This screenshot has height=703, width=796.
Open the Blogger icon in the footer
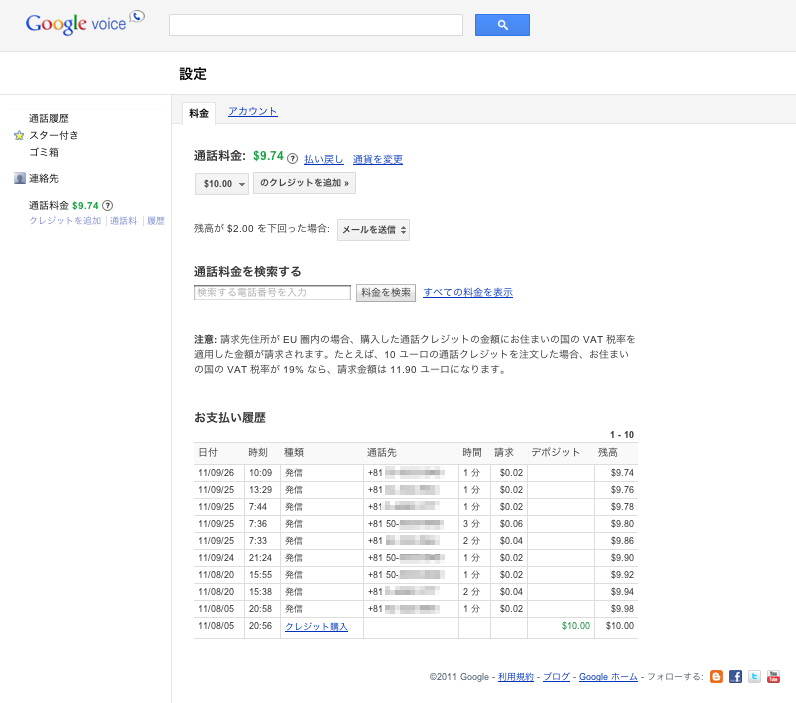click(716, 677)
